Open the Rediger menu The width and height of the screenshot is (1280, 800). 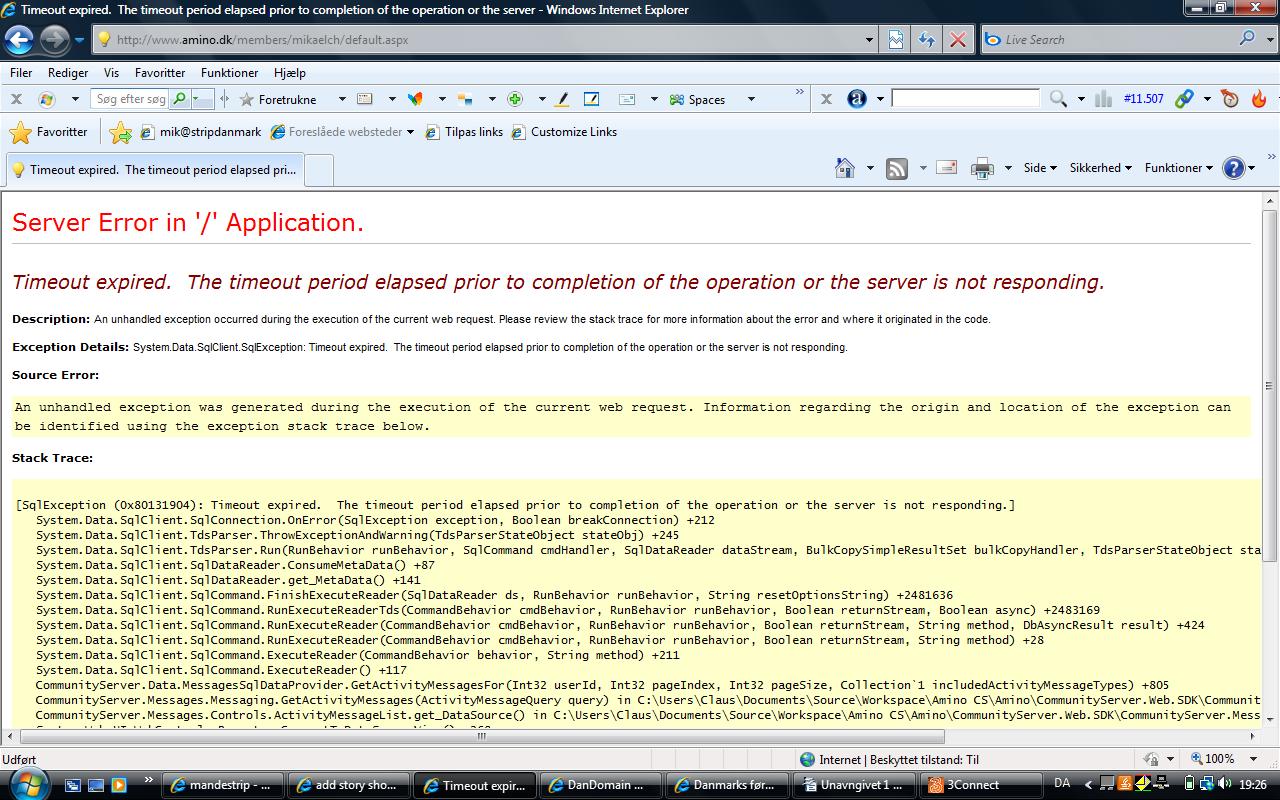pyautogui.click(x=68, y=73)
